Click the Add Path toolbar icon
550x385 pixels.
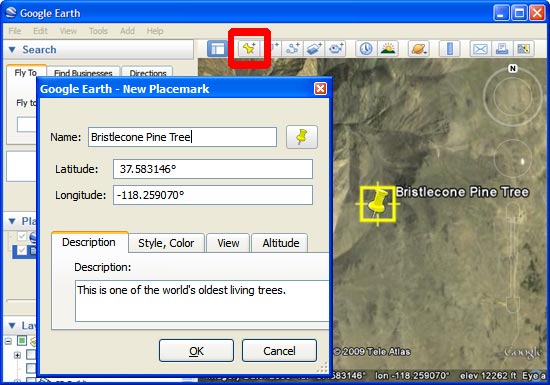pos(292,48)
